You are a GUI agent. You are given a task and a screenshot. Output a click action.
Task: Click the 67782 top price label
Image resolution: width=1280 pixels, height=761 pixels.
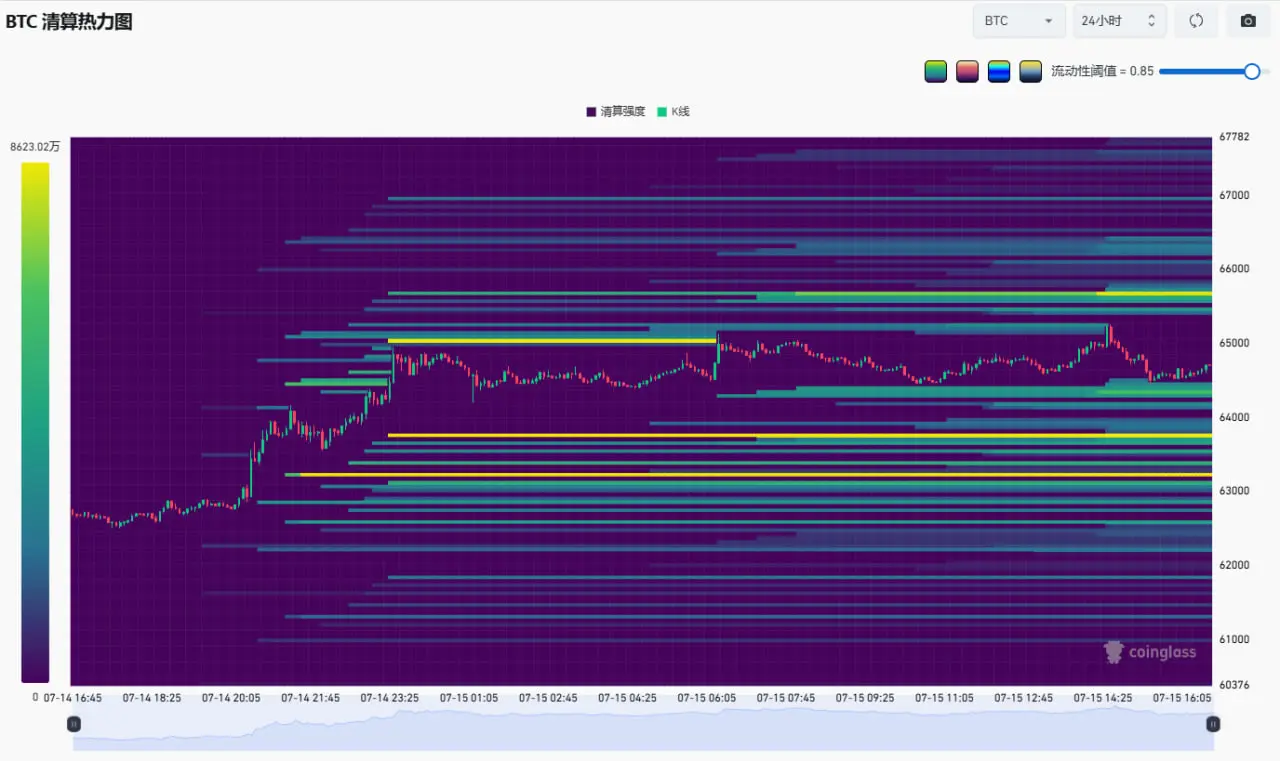point(1235,138)
